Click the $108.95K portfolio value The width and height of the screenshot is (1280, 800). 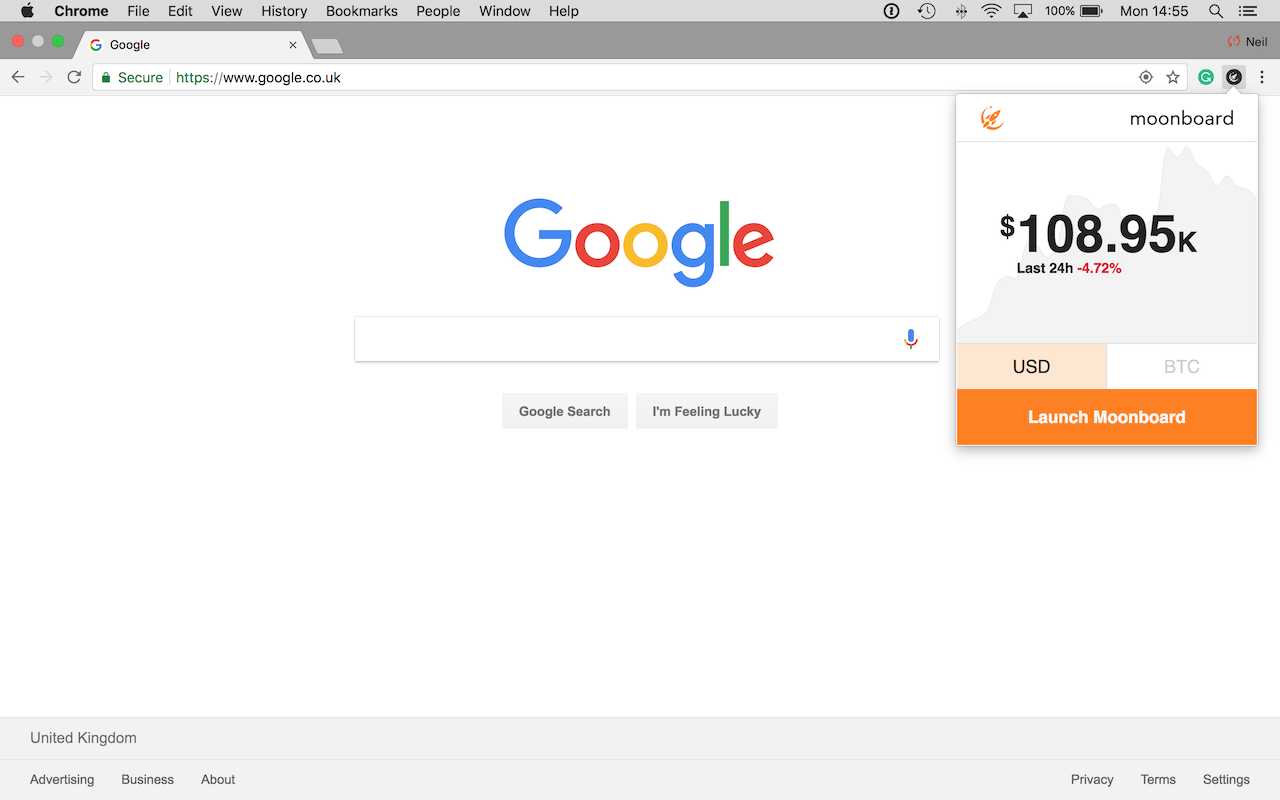pos(1098,233)
